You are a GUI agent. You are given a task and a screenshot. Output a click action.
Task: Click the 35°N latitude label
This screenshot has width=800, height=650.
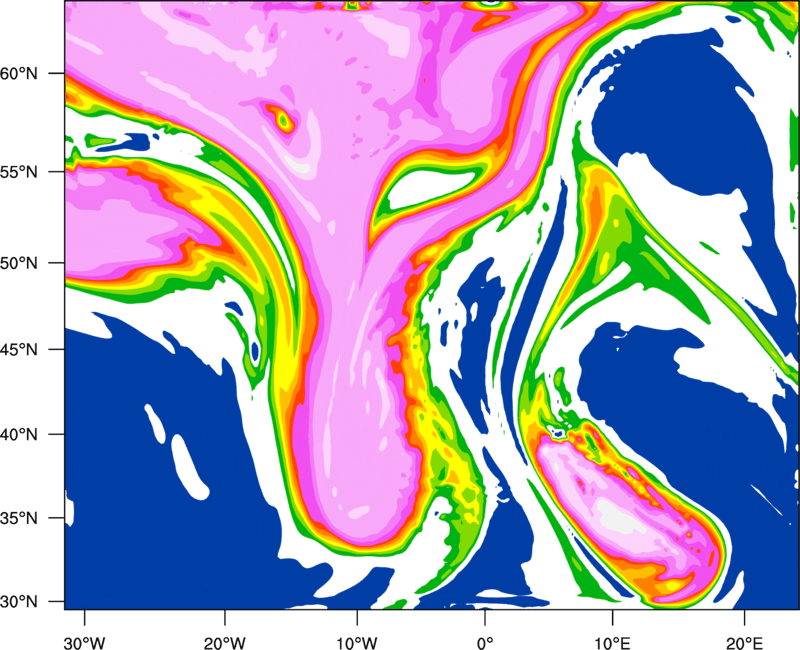point(19,518)
